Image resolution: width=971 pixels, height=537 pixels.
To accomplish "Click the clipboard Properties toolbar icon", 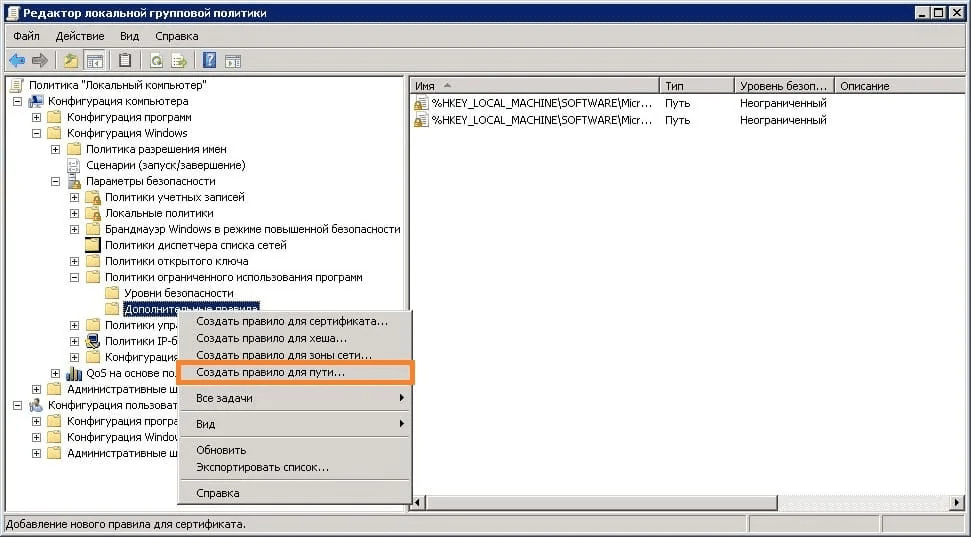I will 126,60.
